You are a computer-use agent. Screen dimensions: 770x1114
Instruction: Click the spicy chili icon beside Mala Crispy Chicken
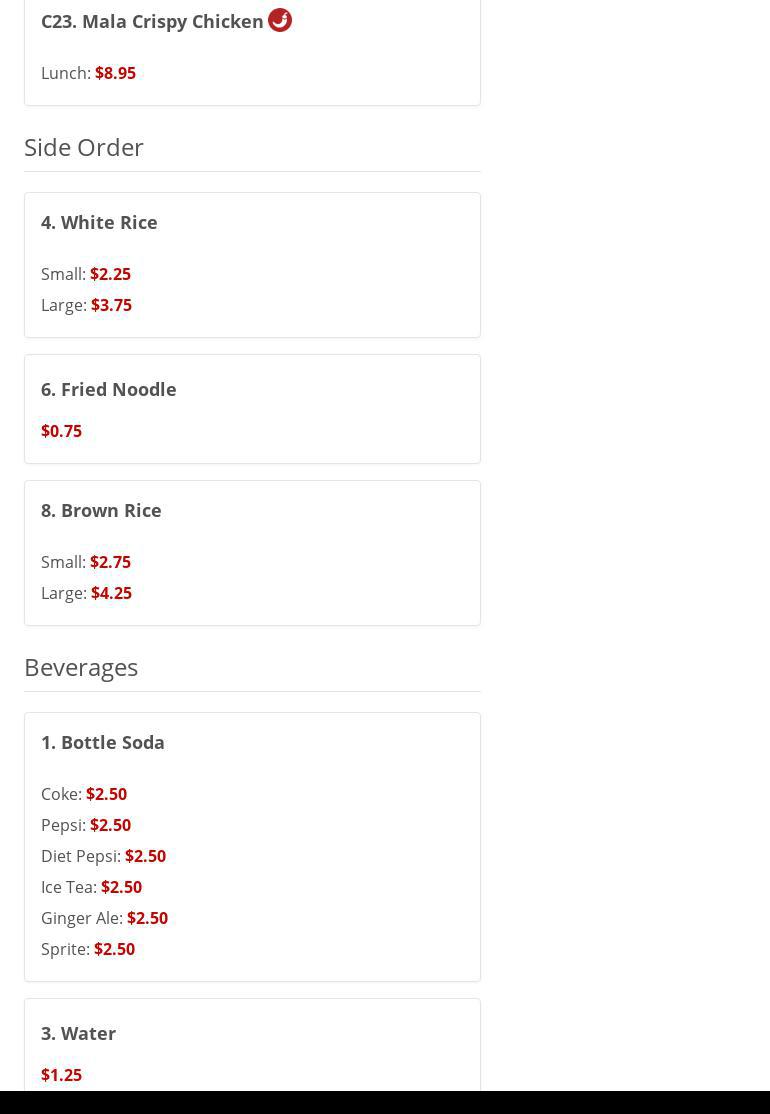[x=280, y=20]
